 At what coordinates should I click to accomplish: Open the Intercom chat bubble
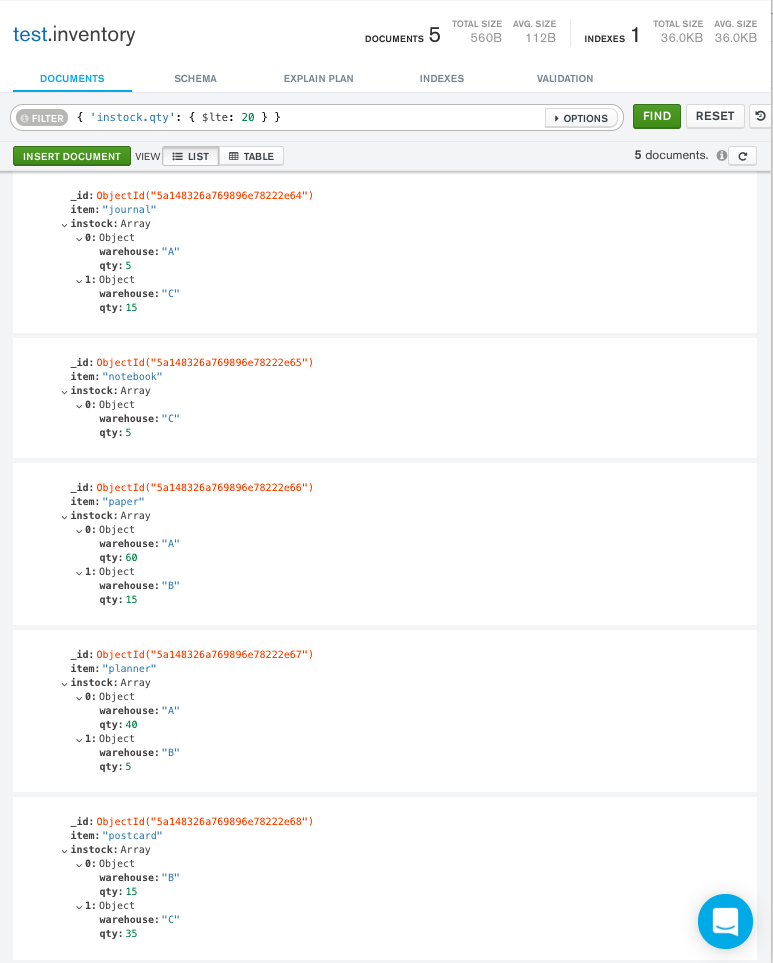(x=725, y=921)
